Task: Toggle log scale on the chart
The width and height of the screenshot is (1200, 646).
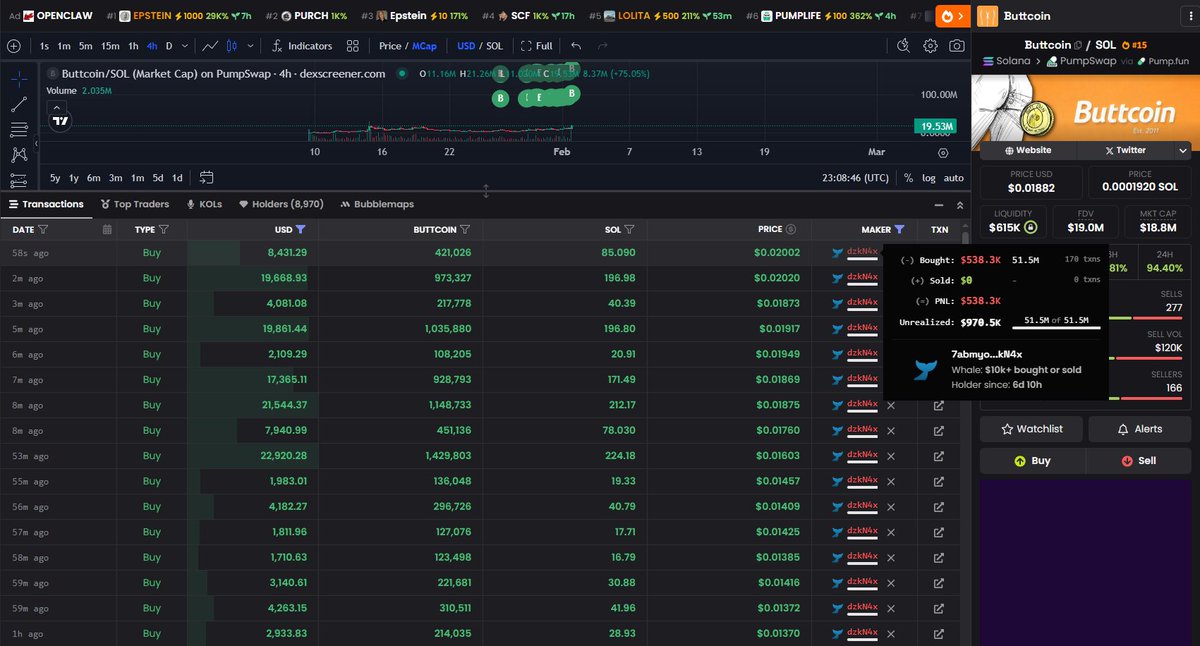Action: [929, 178]
